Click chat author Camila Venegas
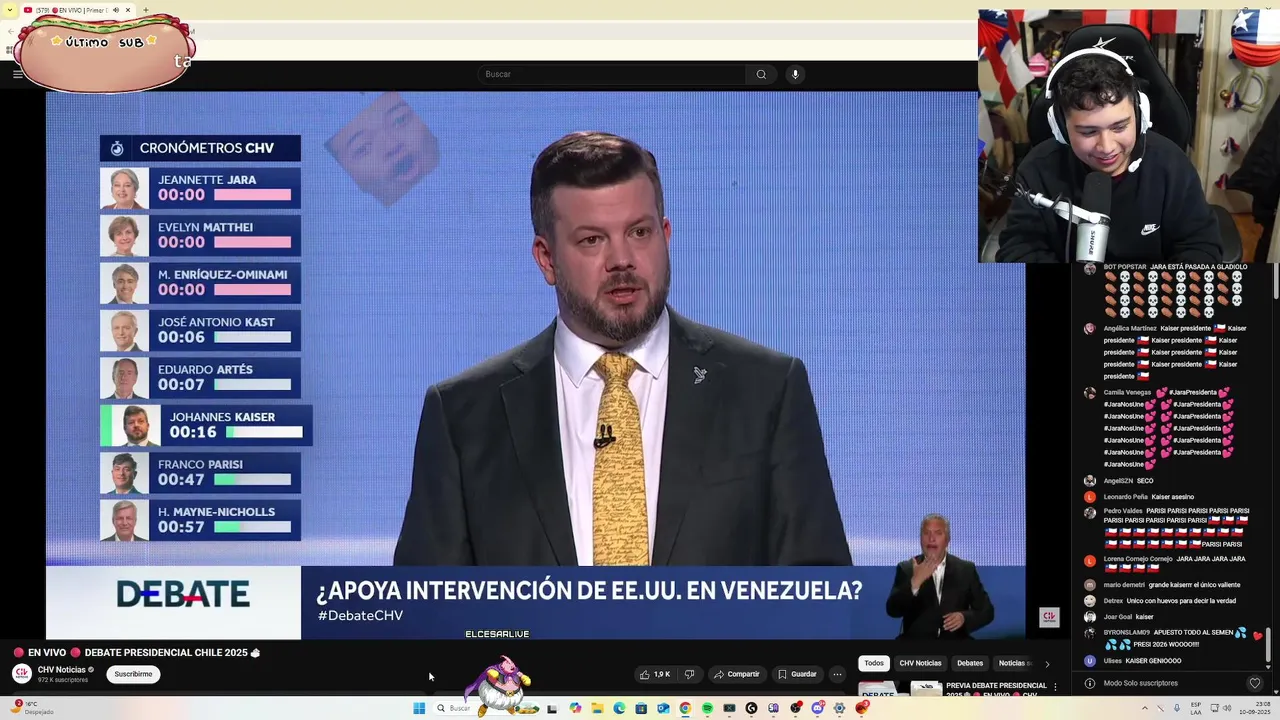This screenshot has height=720, width=1280. (x=1127, y=392)
